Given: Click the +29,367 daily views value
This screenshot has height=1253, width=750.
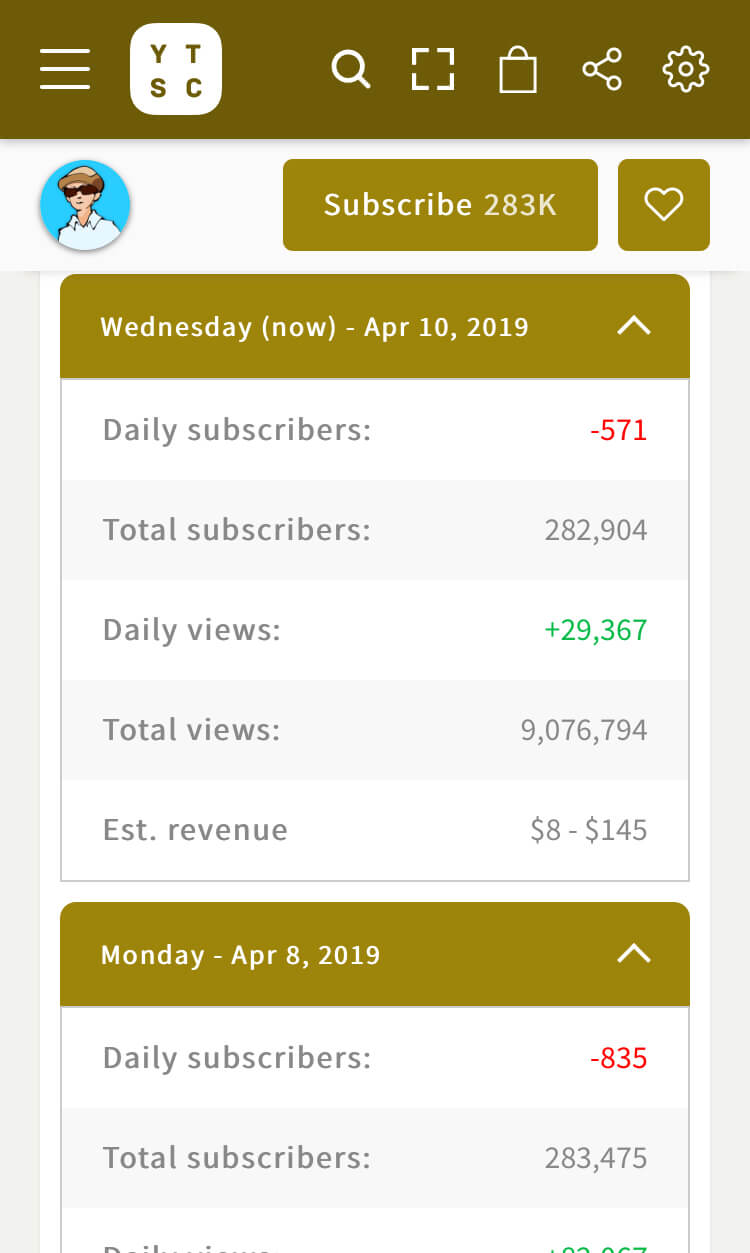Looking at the screenshot, I should (595, 630).
